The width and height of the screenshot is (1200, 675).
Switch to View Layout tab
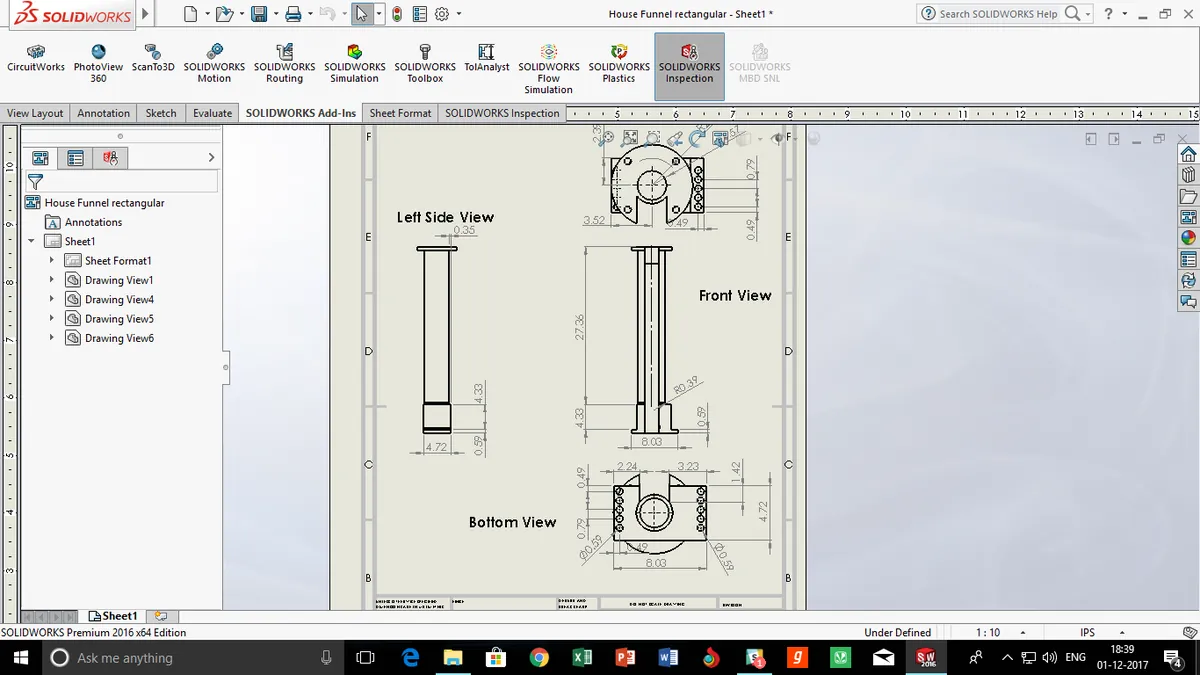coord(35,113)
